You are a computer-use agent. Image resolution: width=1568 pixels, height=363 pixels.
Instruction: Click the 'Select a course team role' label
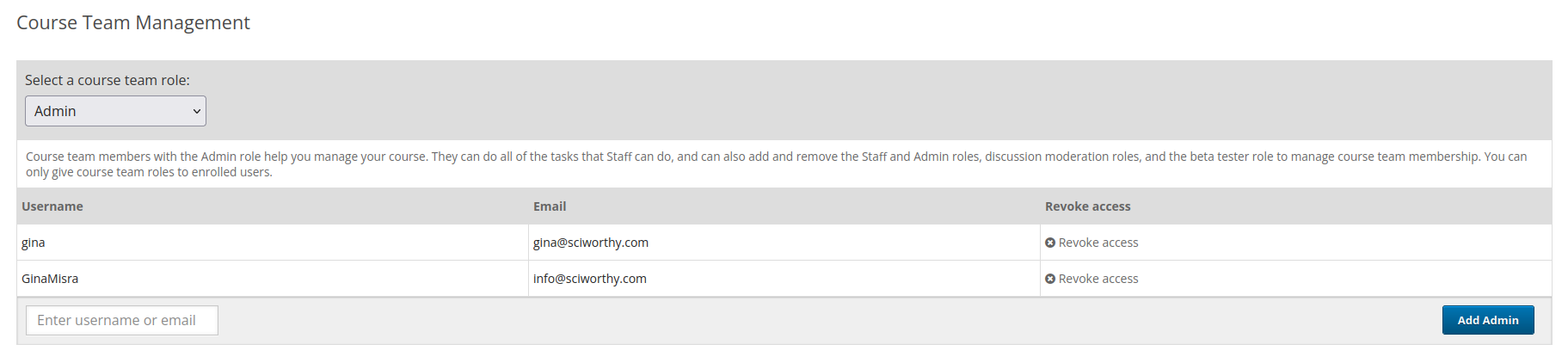pos(108,80)
